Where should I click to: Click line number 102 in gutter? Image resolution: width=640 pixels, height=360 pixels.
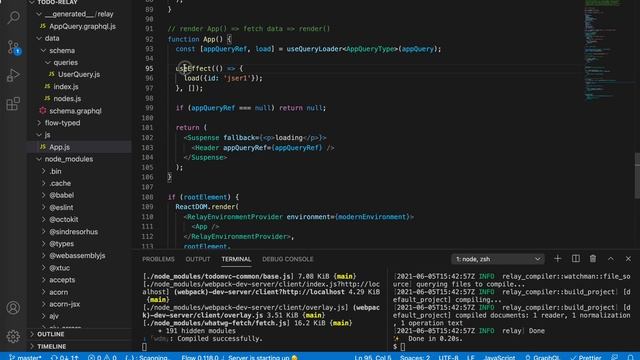(147, 138)
